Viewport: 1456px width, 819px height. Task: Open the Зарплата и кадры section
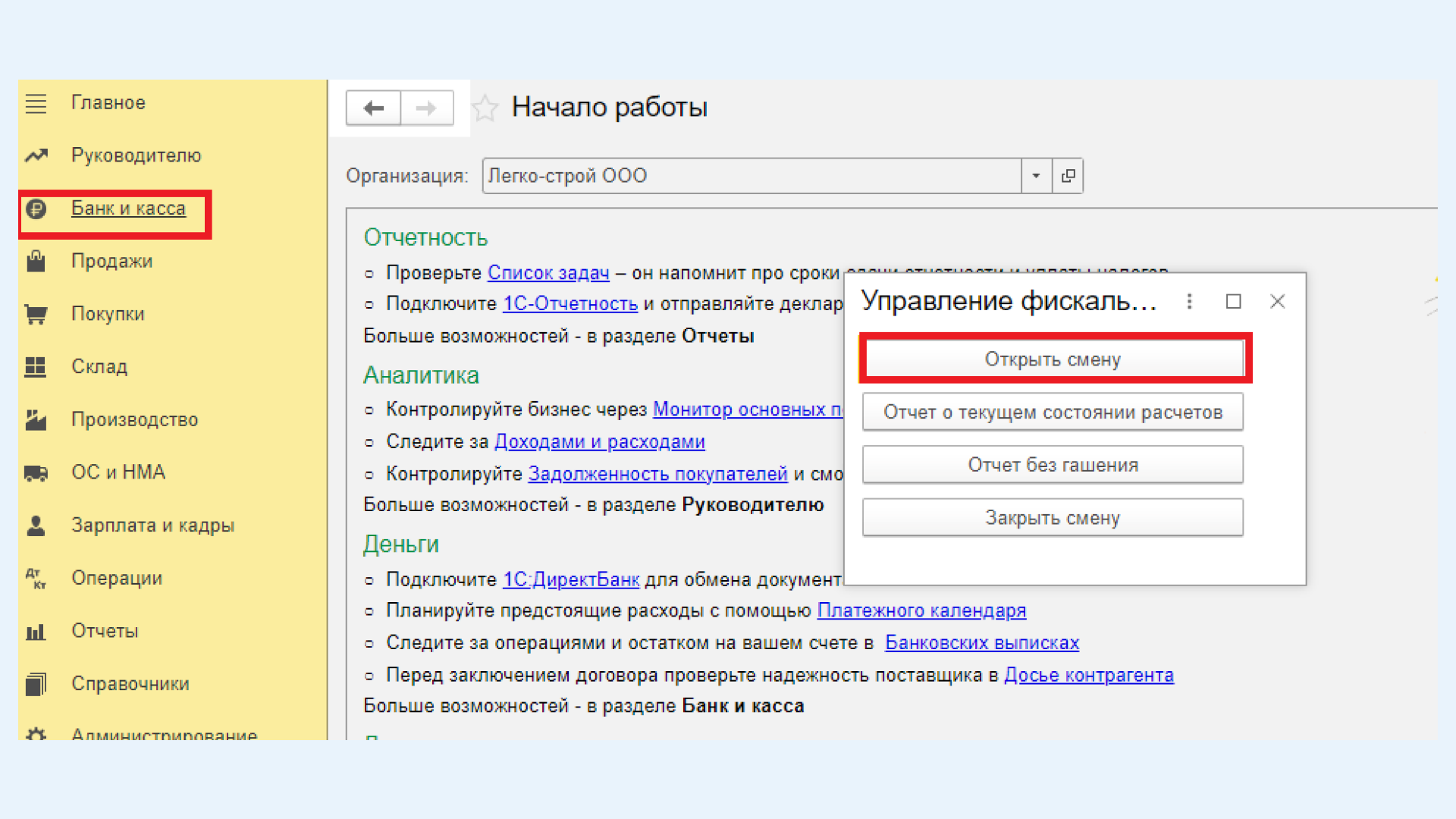(153, 526)
